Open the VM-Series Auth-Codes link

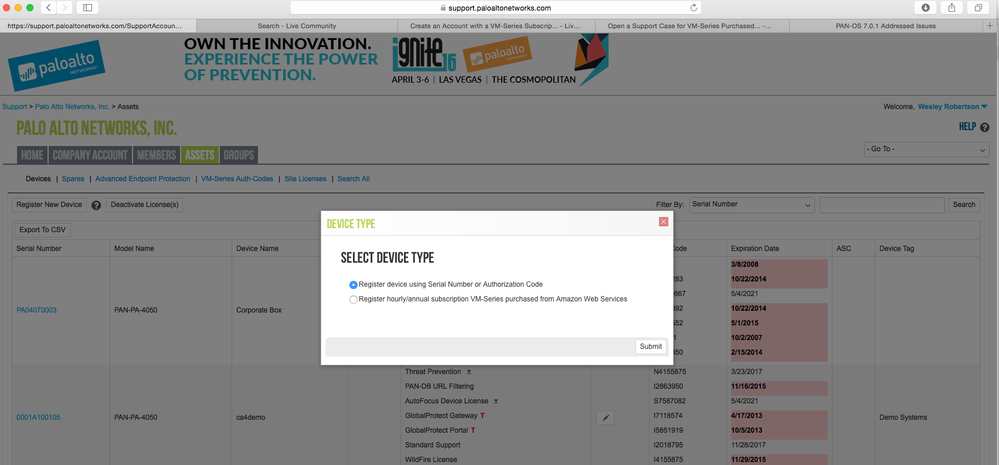[237, 179]
